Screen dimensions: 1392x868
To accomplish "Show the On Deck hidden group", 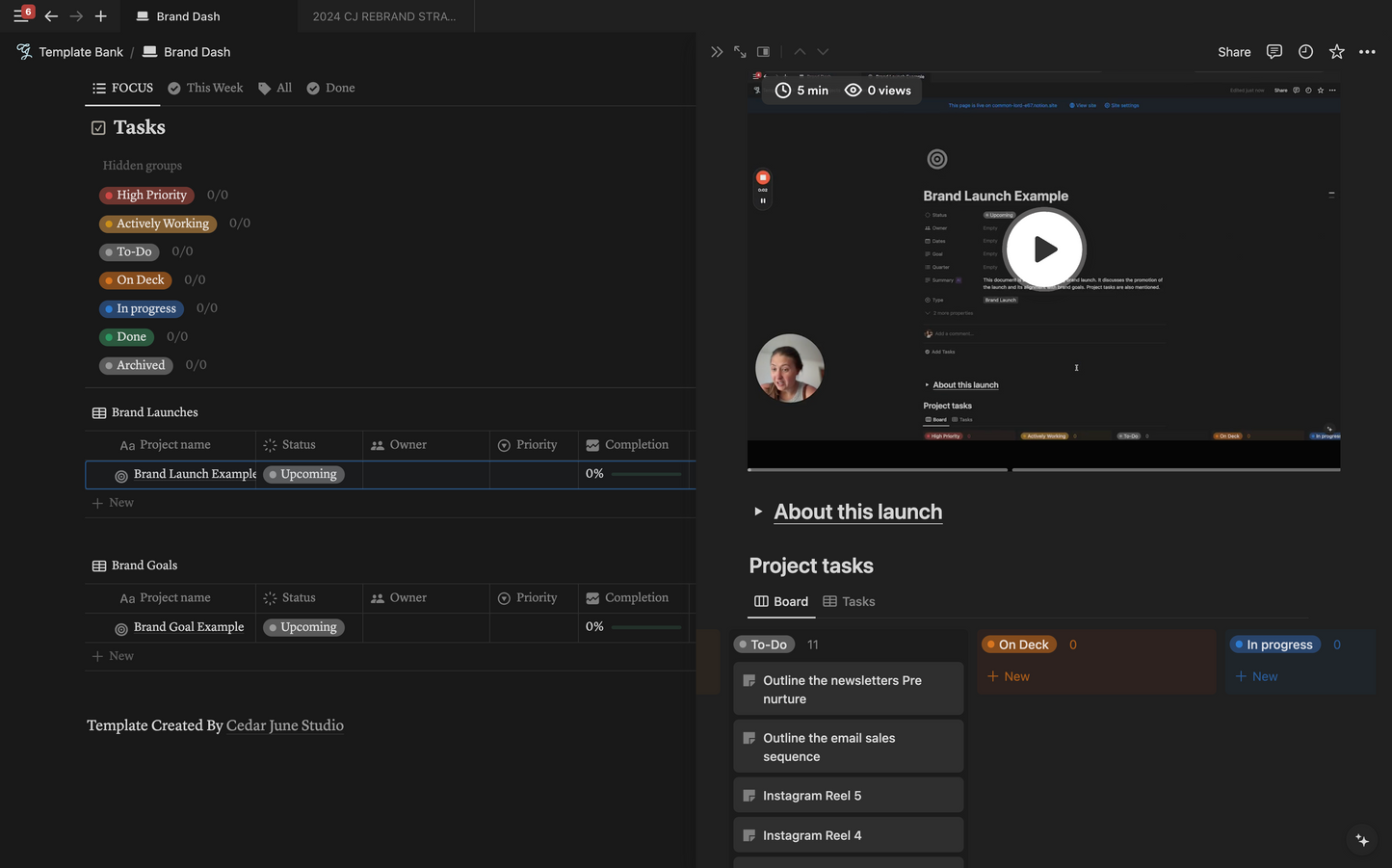I will [136, 280].
